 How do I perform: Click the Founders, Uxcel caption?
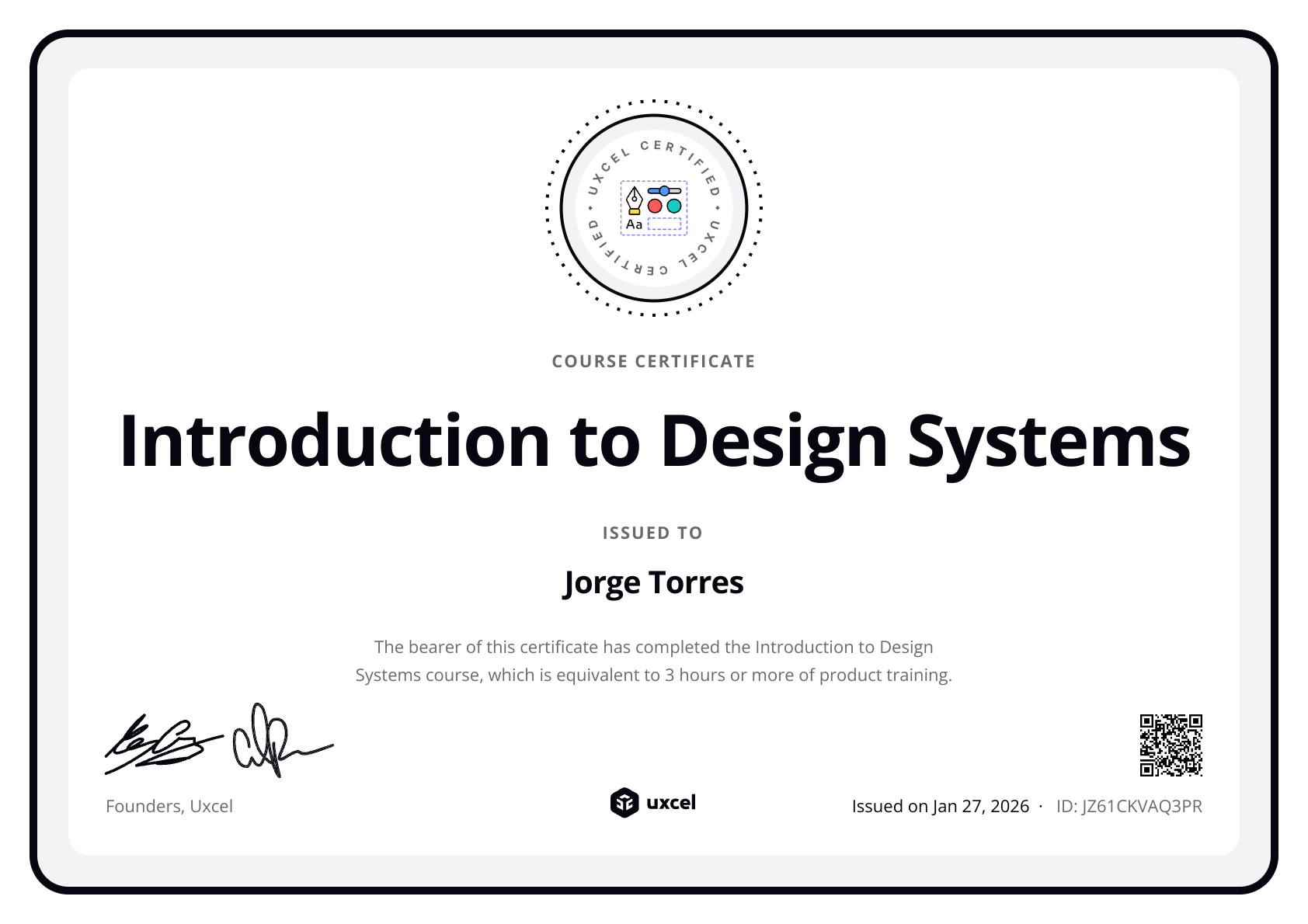(169, 806)
